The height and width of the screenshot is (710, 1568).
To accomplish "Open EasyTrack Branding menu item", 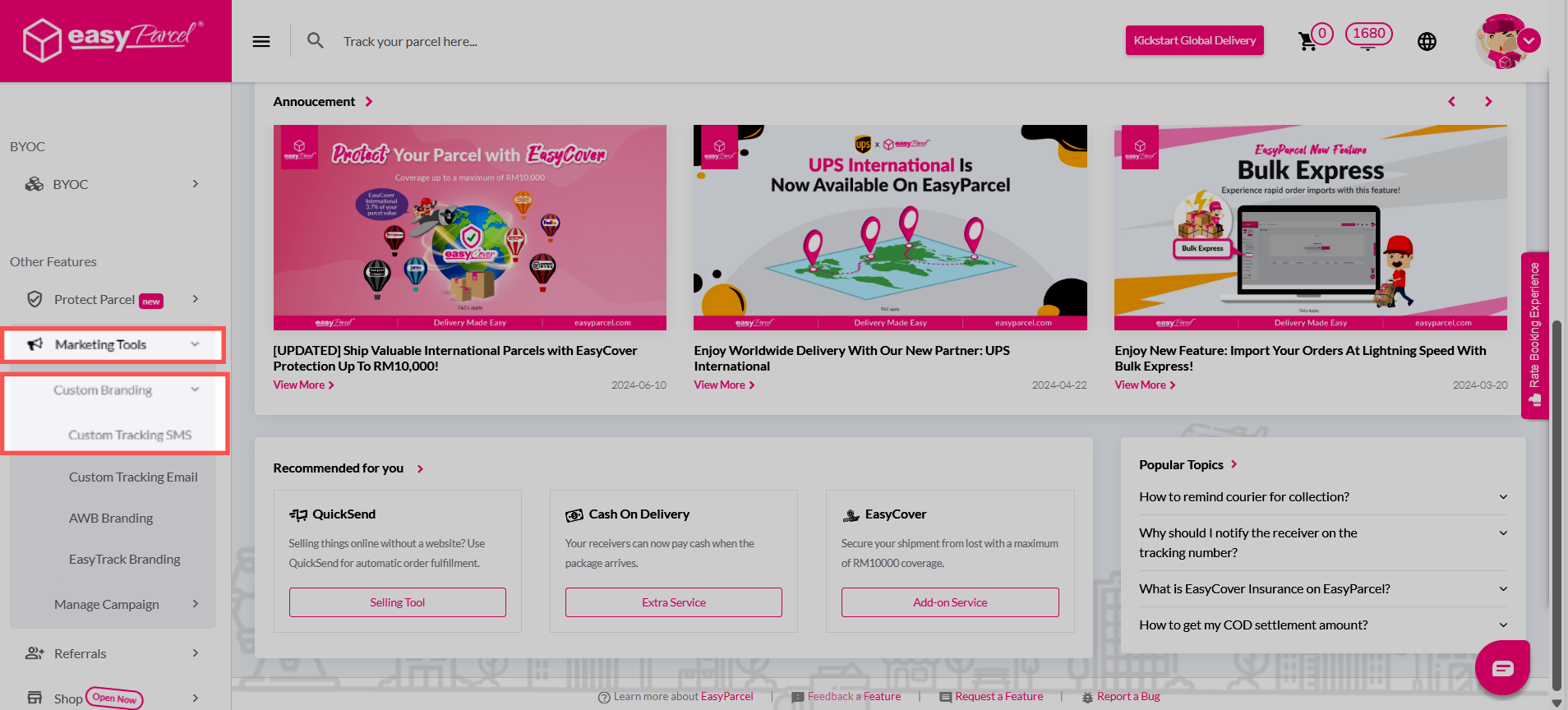I will (124, 559).
